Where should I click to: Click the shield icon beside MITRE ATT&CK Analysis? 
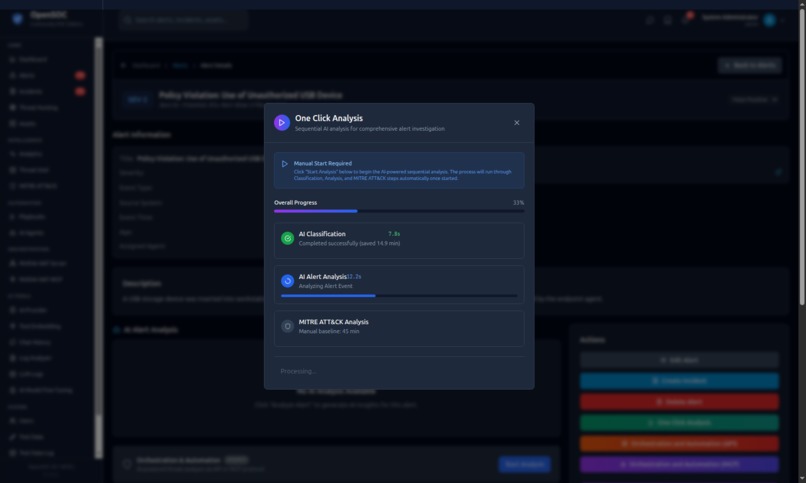point(287,326)
